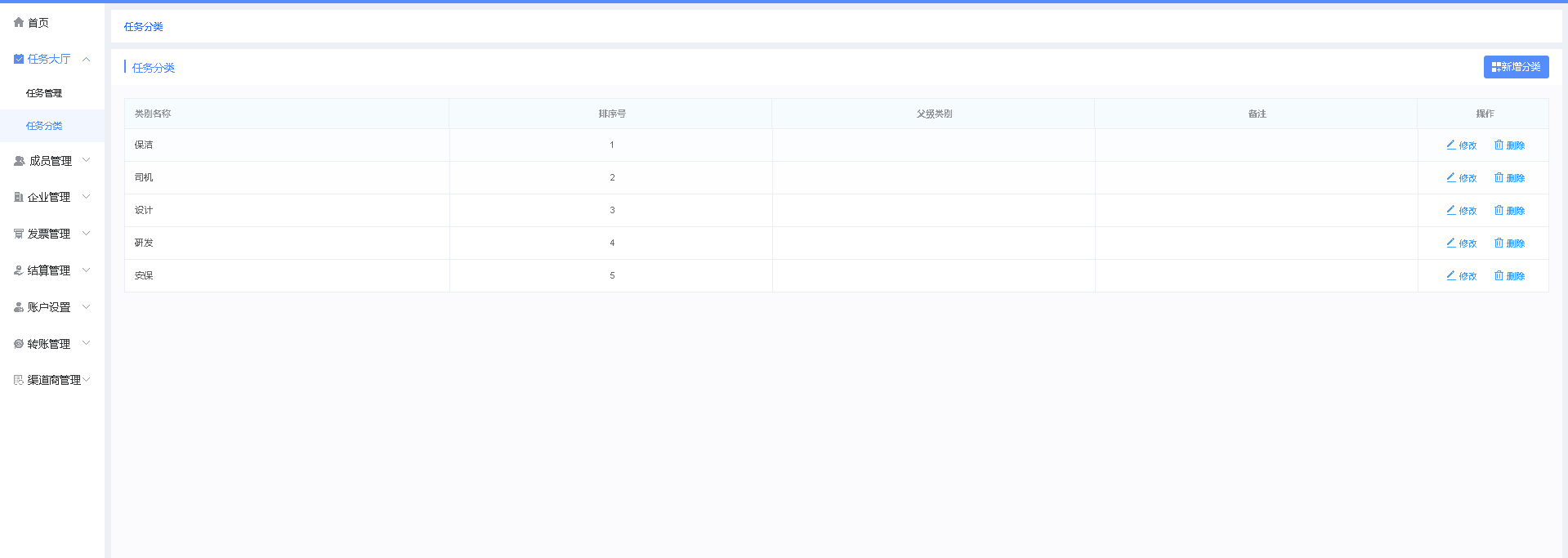1568x558 pixels.
Task: Click the 转账管理 transfer icon in sidebar
Action: click(x=19, y=344)
